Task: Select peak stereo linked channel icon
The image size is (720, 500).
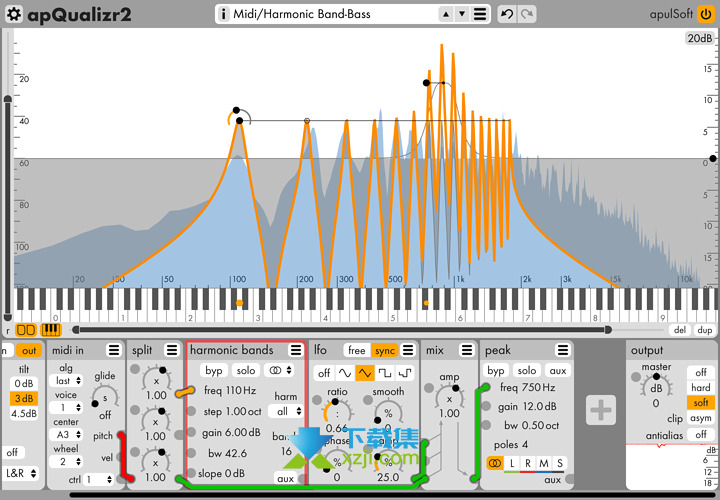Action: (495, 463)
